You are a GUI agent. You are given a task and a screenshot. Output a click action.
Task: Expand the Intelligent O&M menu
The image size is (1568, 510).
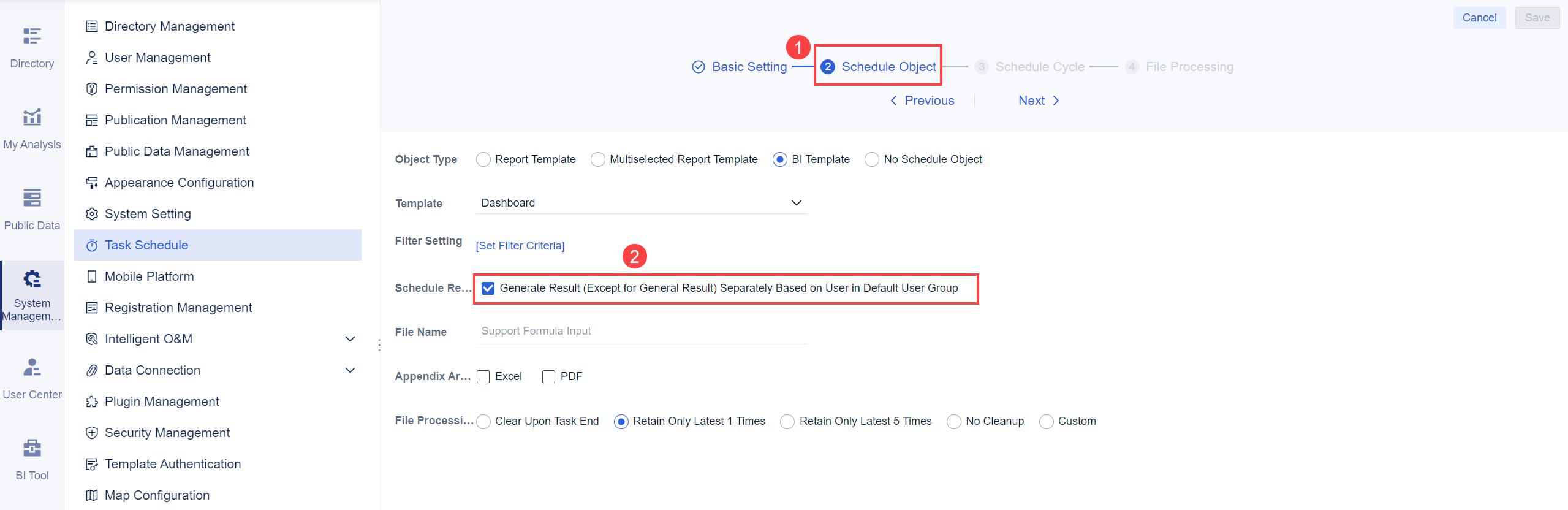pos(350,339)
